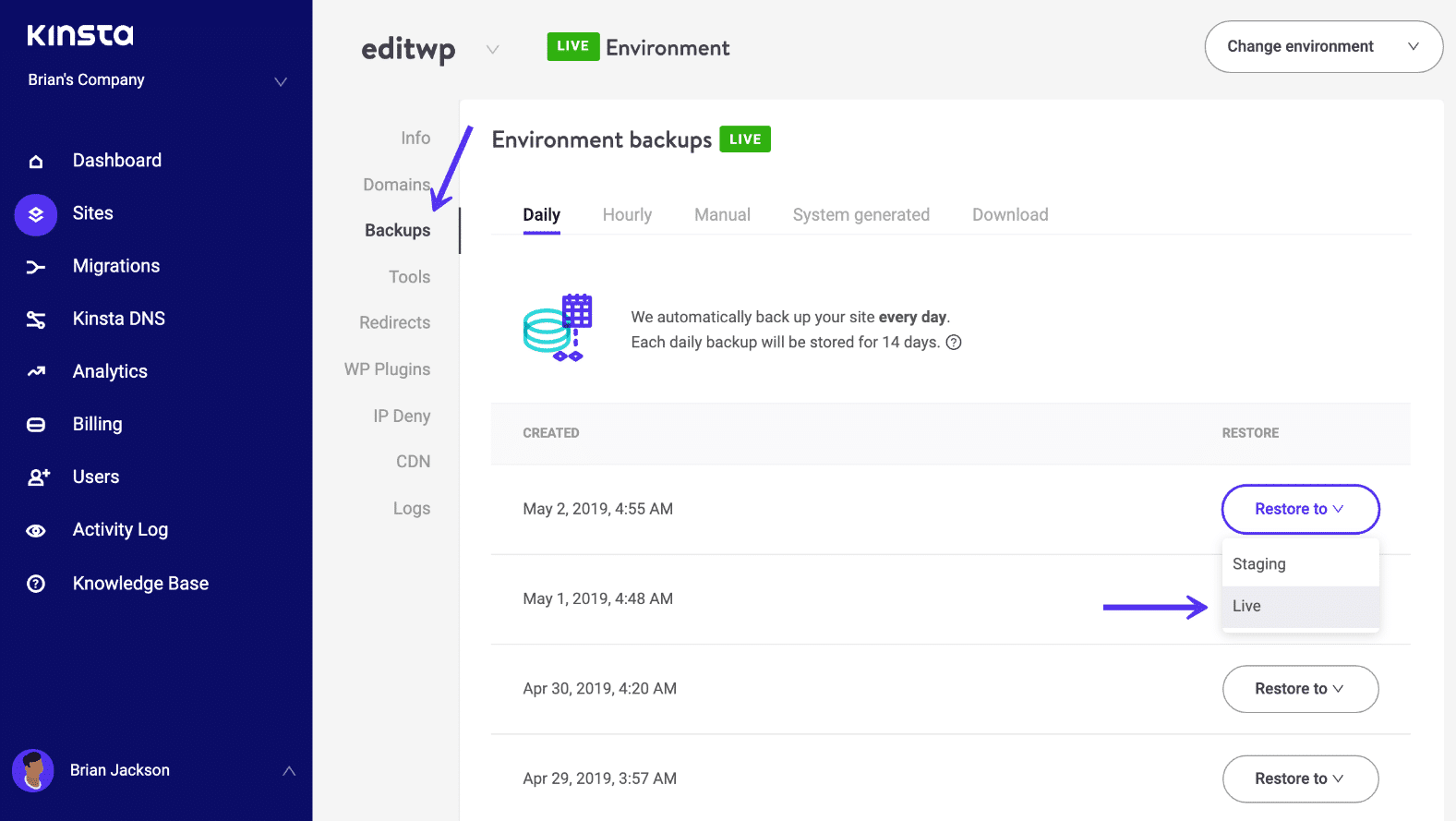Viewport: 1456px width, 821px height.
Task: Click the Analytics trend icon
Action: [x=36, y=372]
